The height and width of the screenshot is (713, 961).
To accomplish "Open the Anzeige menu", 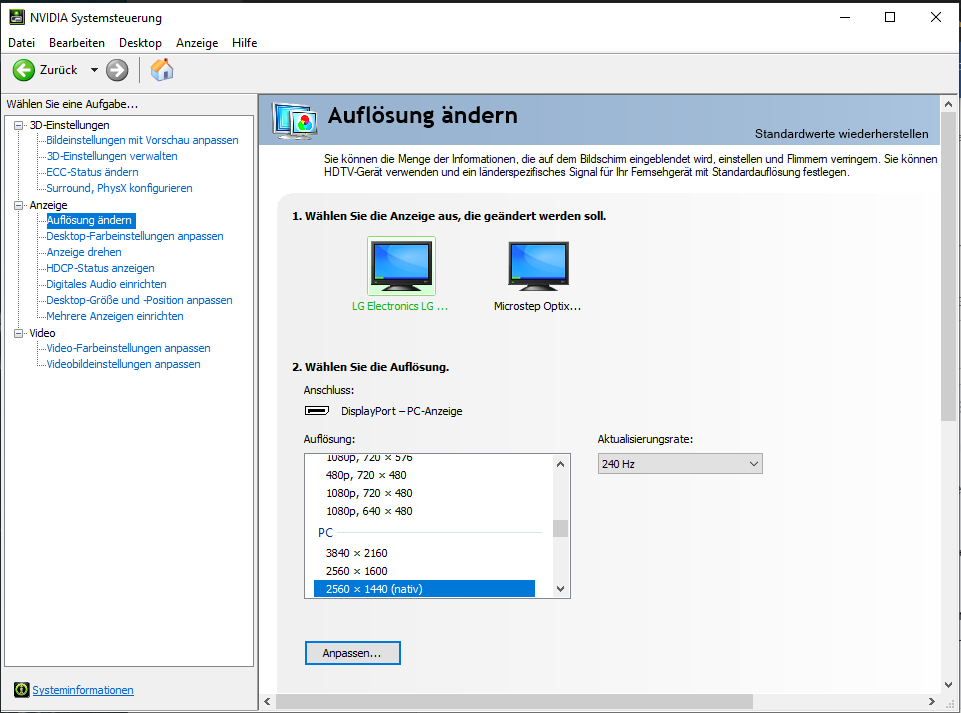I will point(197,43).
